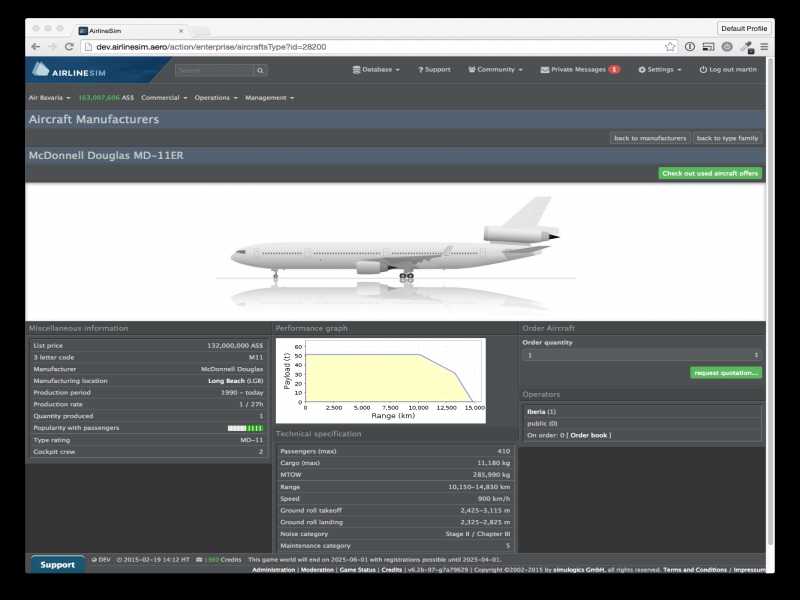800x600 pixels.
Task: Open the Support page link
Action: pos(434,69)
